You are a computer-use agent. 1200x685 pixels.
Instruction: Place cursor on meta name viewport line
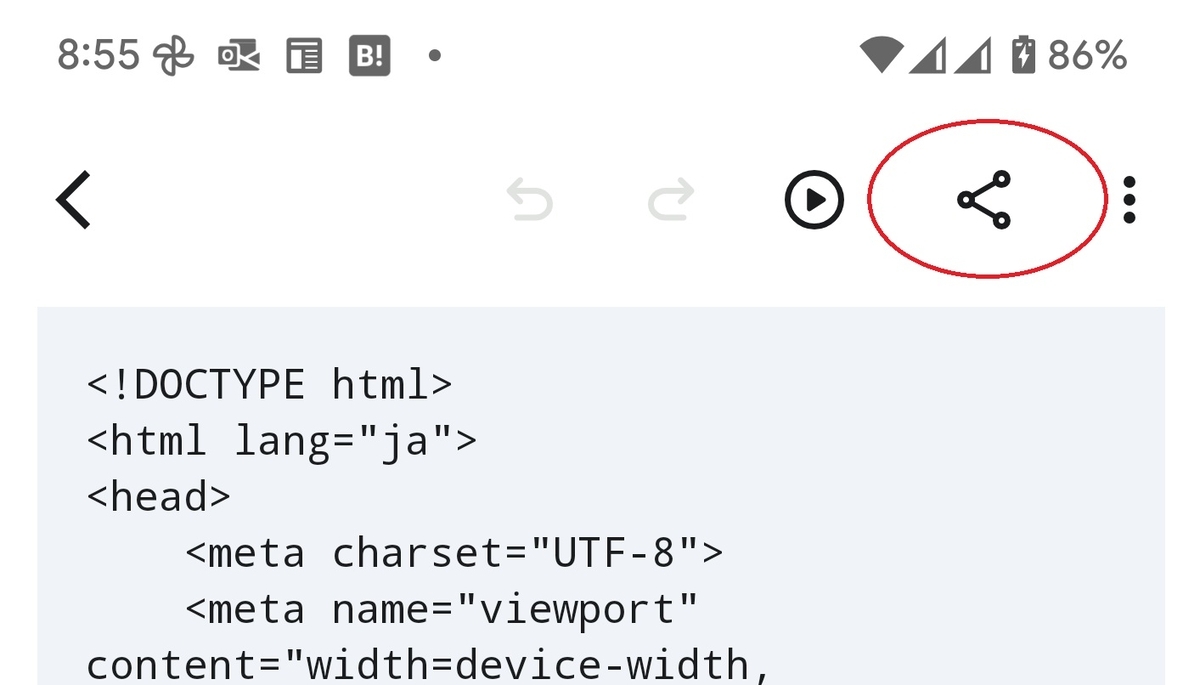pos(442,608)
